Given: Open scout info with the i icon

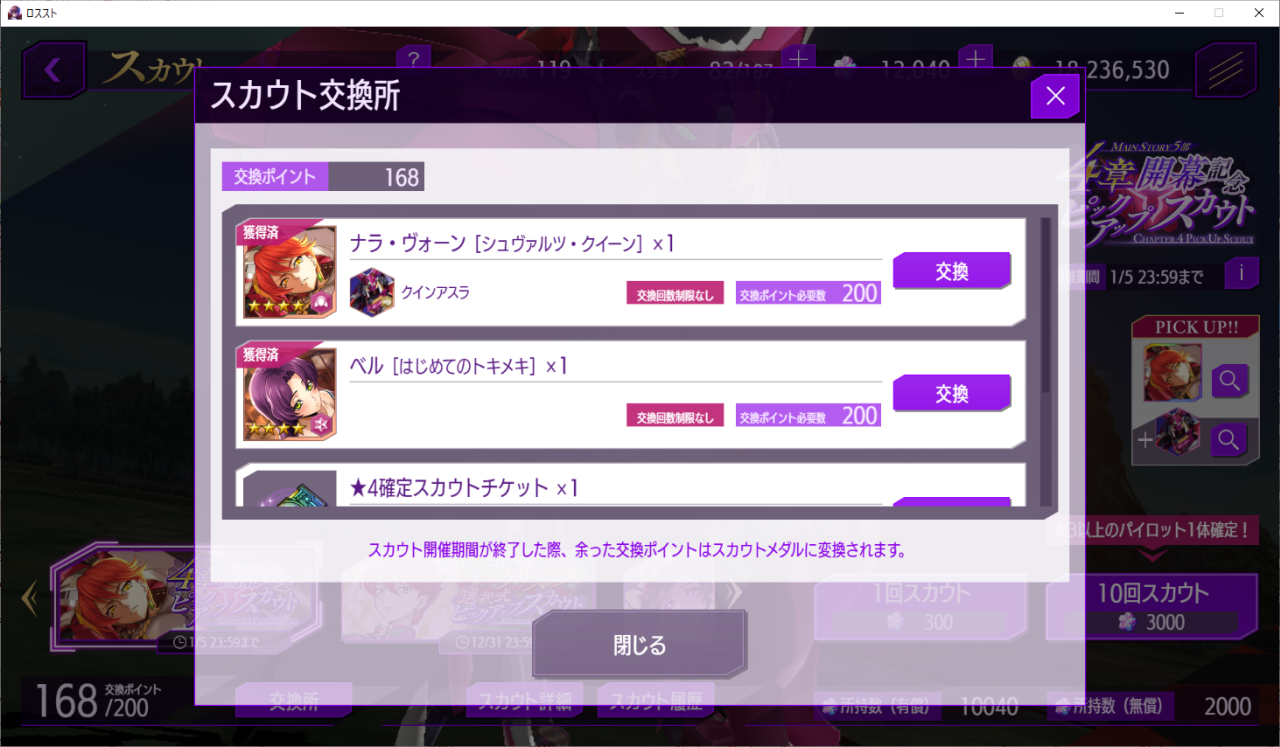Looking at the screenshot, I should (x=1241, y=271).
